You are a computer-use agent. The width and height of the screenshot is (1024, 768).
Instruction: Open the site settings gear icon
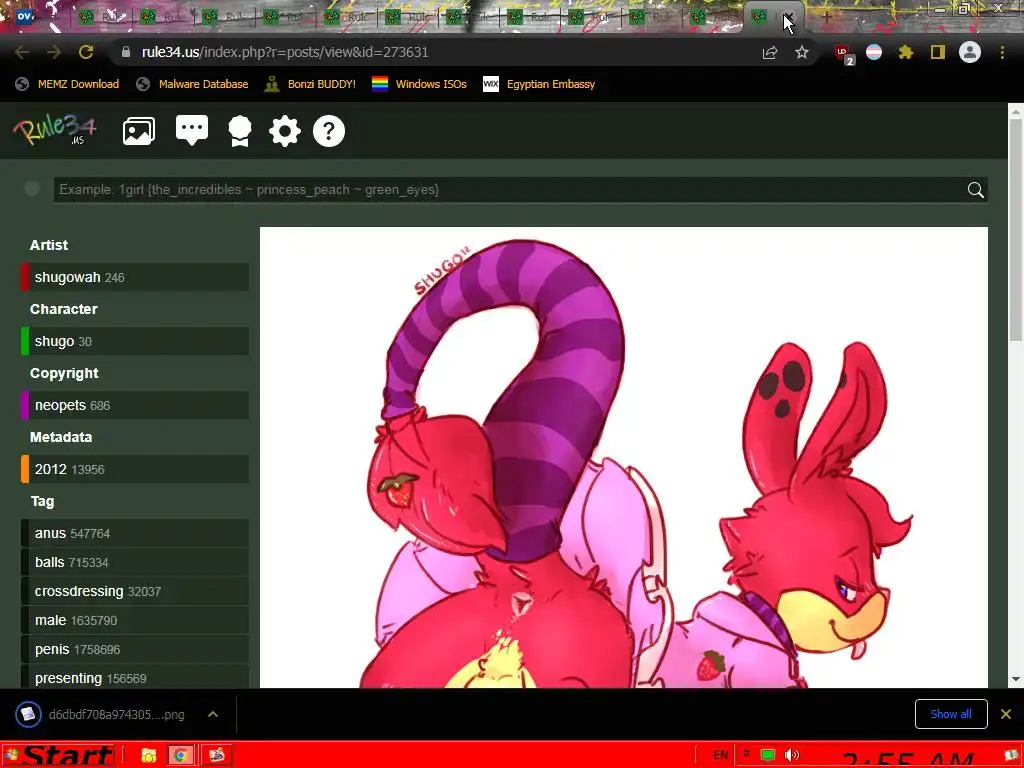tap(285, 131)
